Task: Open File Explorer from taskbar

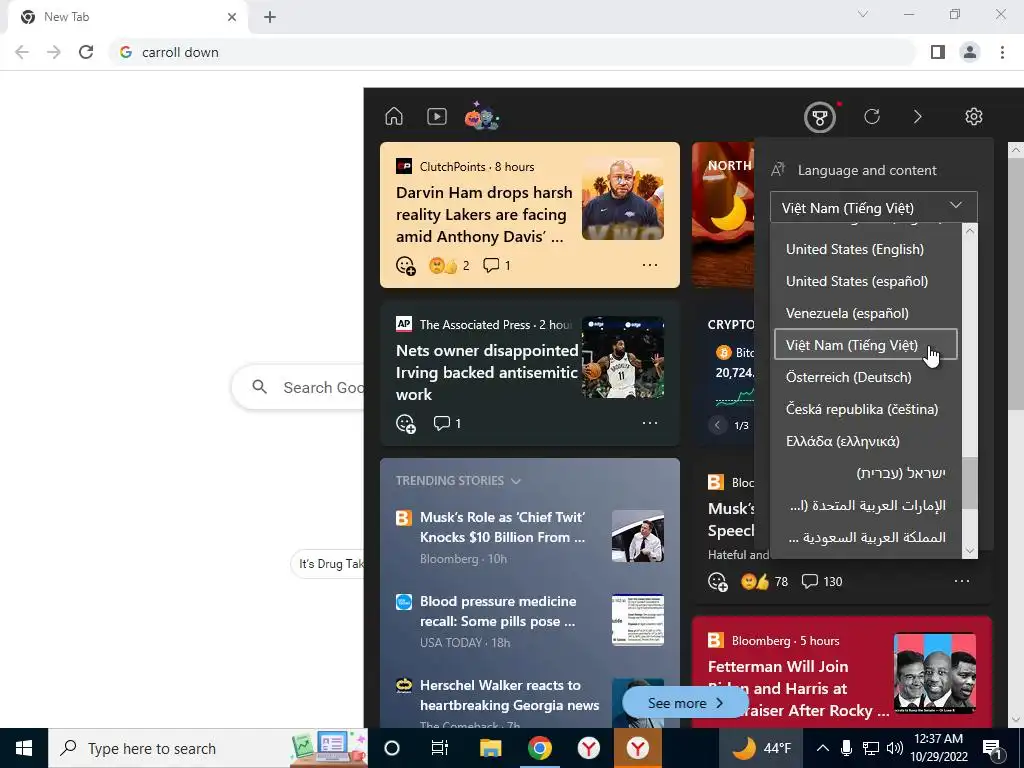Action: (490, 748)
